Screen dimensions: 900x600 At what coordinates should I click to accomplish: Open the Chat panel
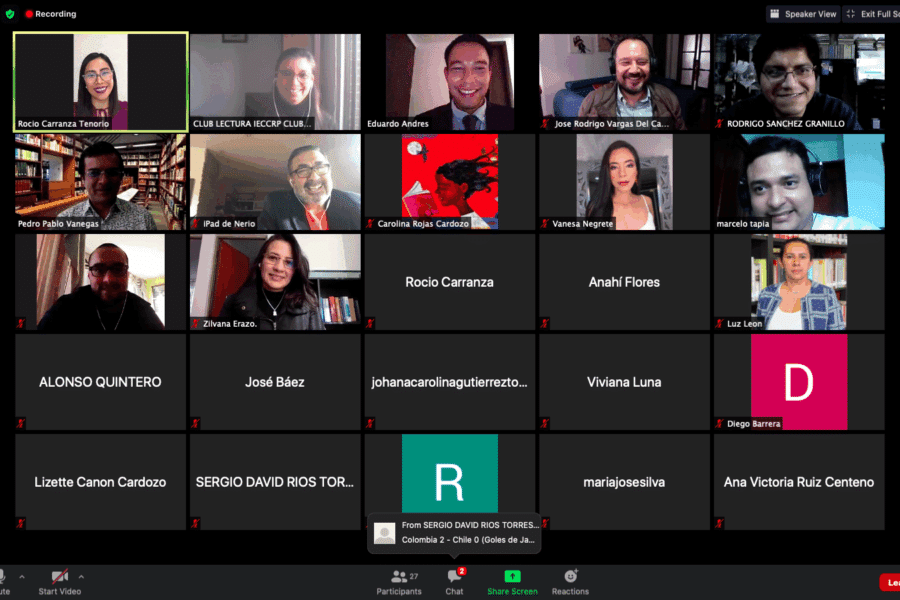454,581
